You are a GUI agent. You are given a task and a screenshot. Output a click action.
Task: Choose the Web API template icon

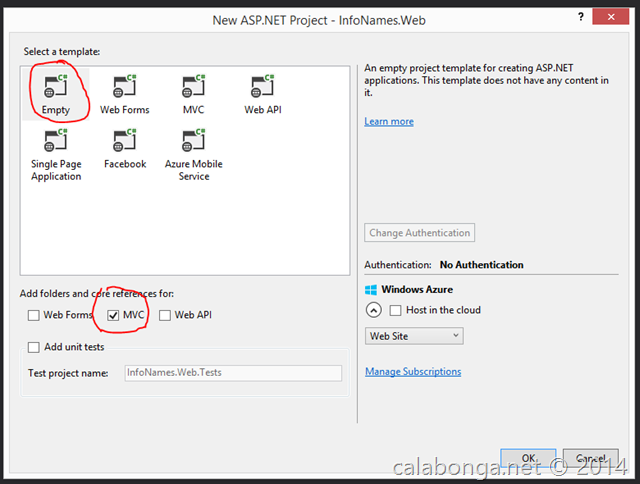click(262, 86)
